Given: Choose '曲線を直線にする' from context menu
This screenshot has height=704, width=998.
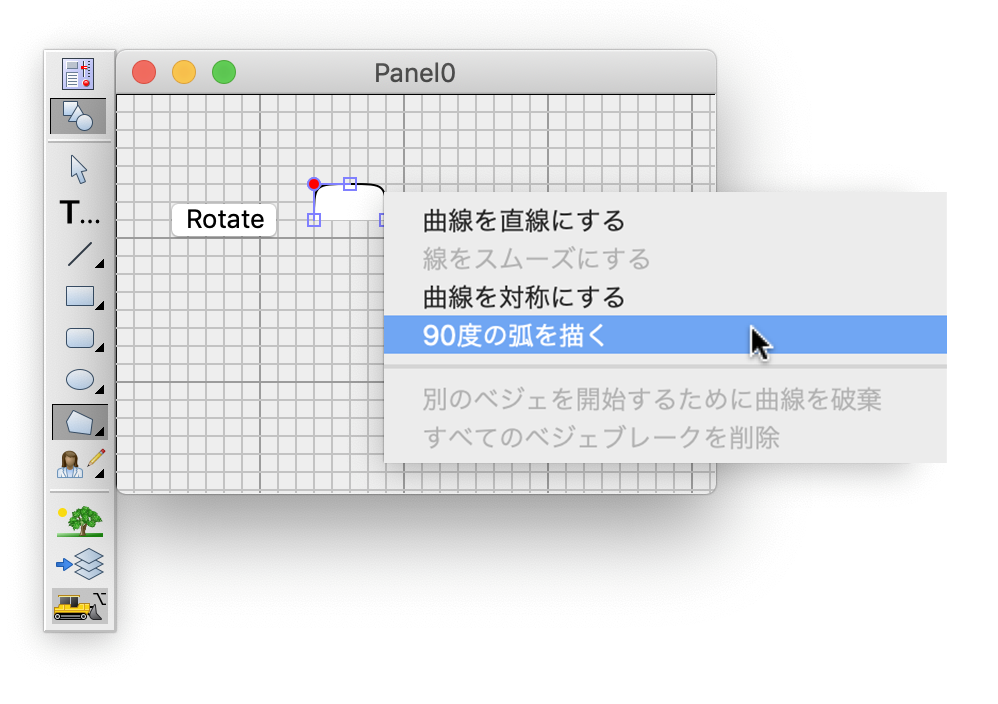Looking at the screenshot, I should tap(523, 220).
